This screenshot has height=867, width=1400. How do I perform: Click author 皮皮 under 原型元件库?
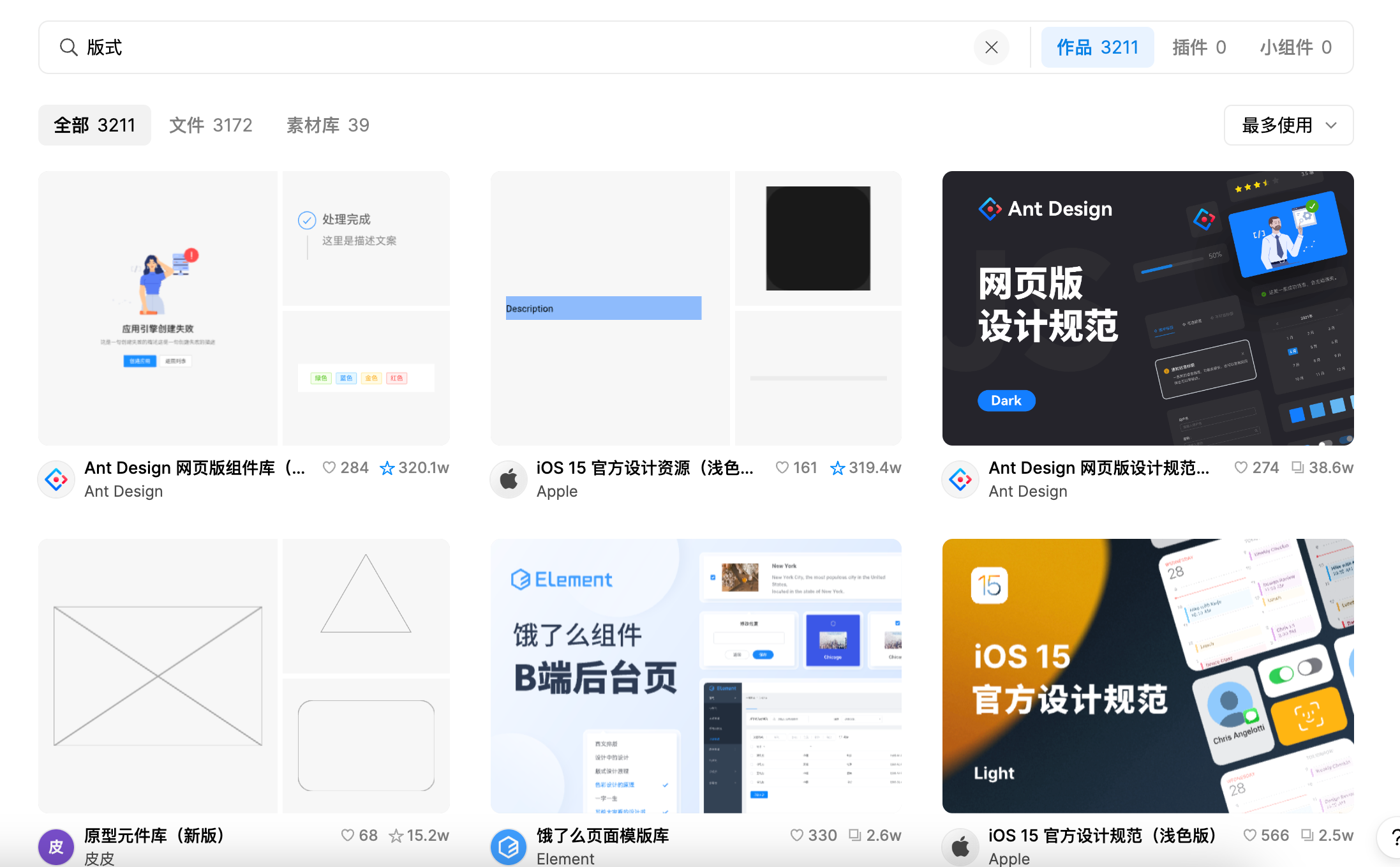coord(100,859)
